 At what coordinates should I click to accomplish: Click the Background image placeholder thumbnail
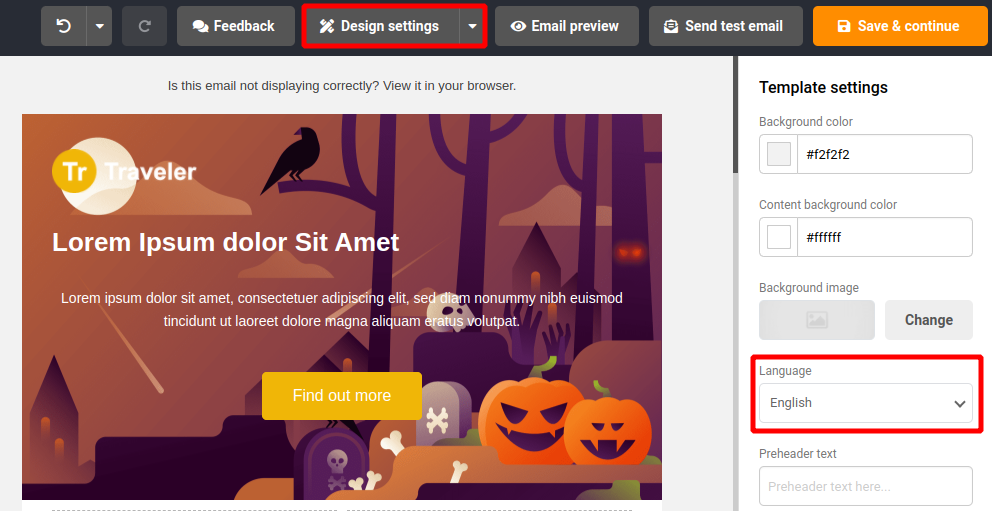[x=817, y=320]
